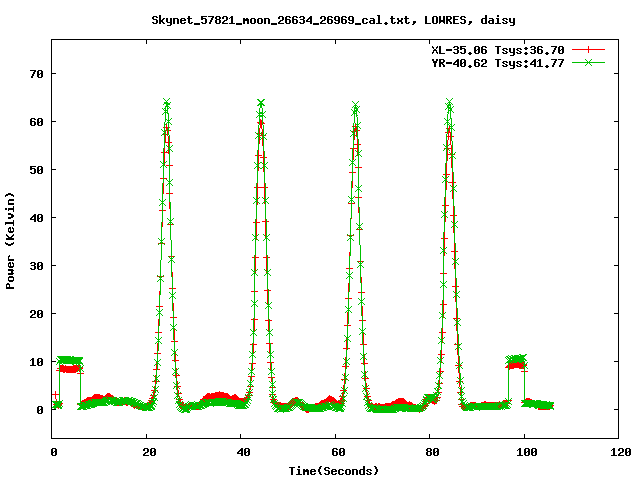This screenshot has height=480, width=640.
Task: Click y-axis tick label 70
Action: (36, 74)
